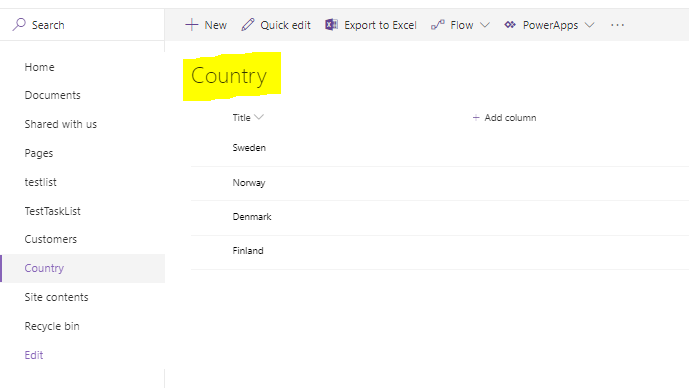Image resolution: width=689 pixels, height=388 pixels.
Task: Click the plus icon beside New
Action: click(192, 25)
